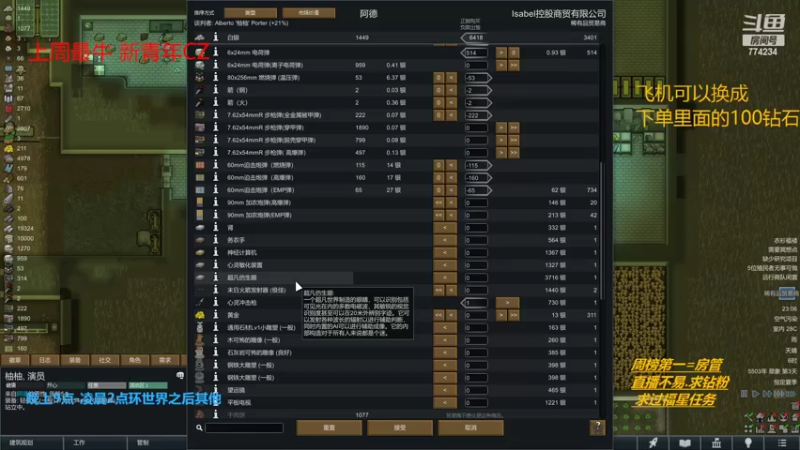The width and height of the screenshot is (800, 450).
Task: Select the 超凡仿生眼 row name
Action: (242, 278)
